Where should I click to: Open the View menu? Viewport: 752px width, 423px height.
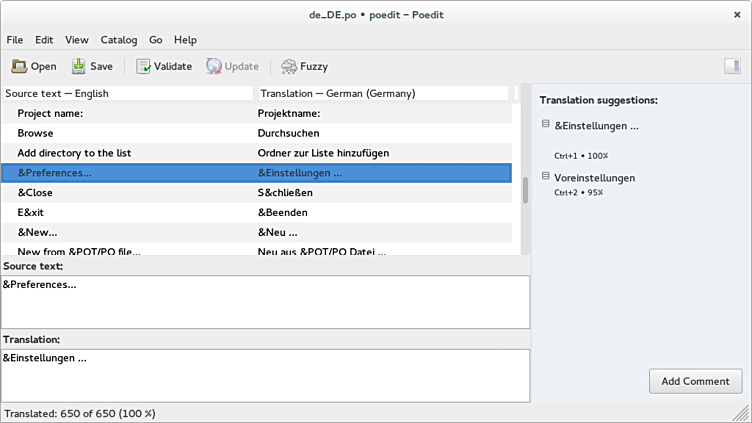pyautogui.click(x=77, y=40)
